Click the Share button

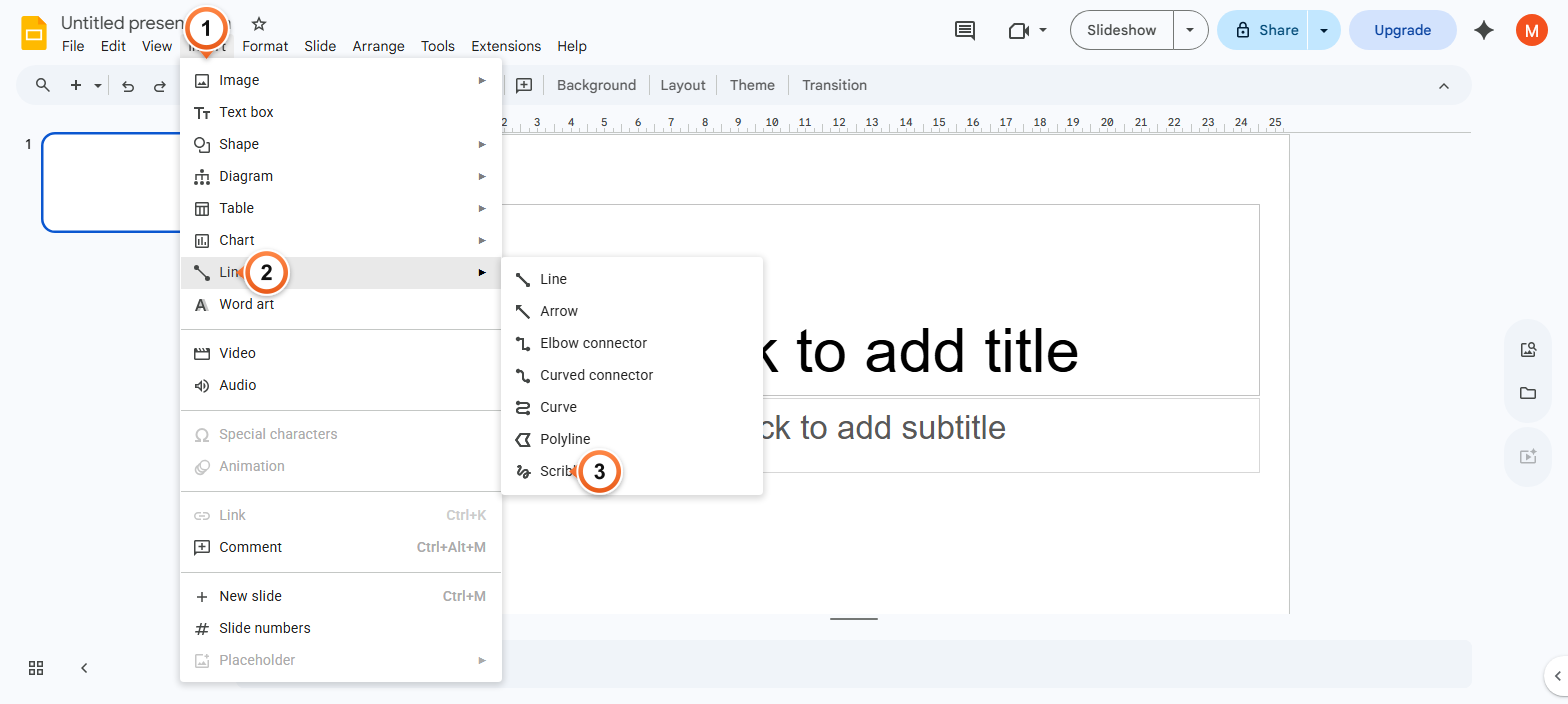tap(1265, 30)
